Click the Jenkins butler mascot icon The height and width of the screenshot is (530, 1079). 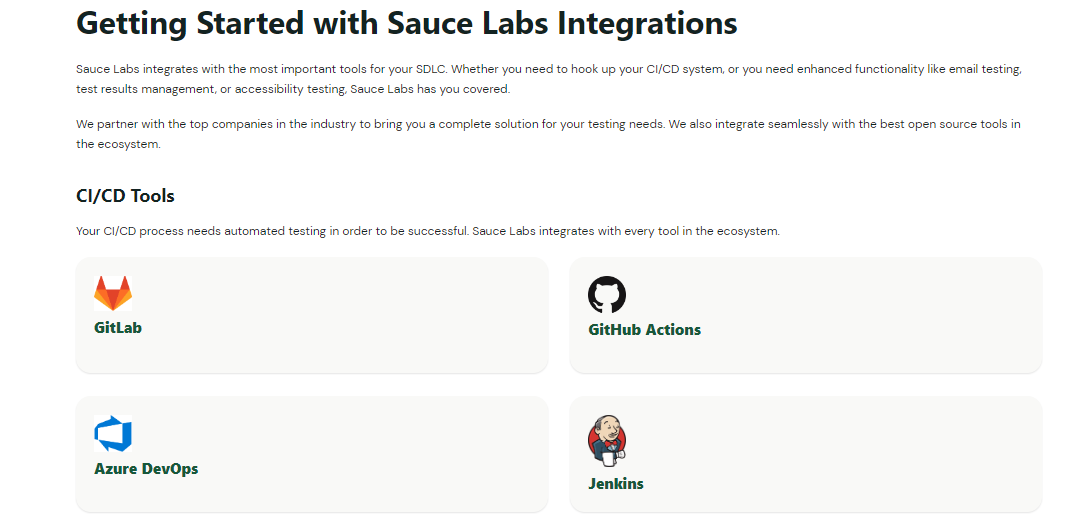click(606, 441)
